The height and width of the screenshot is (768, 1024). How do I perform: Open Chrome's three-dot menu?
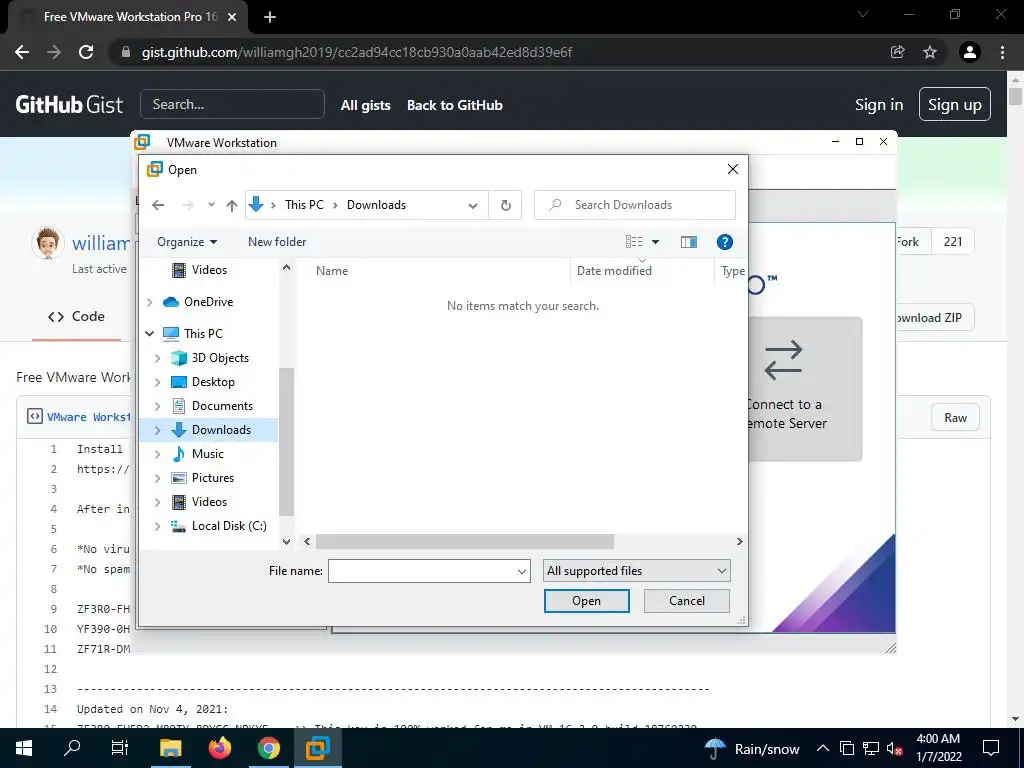tap(1002, 52)
